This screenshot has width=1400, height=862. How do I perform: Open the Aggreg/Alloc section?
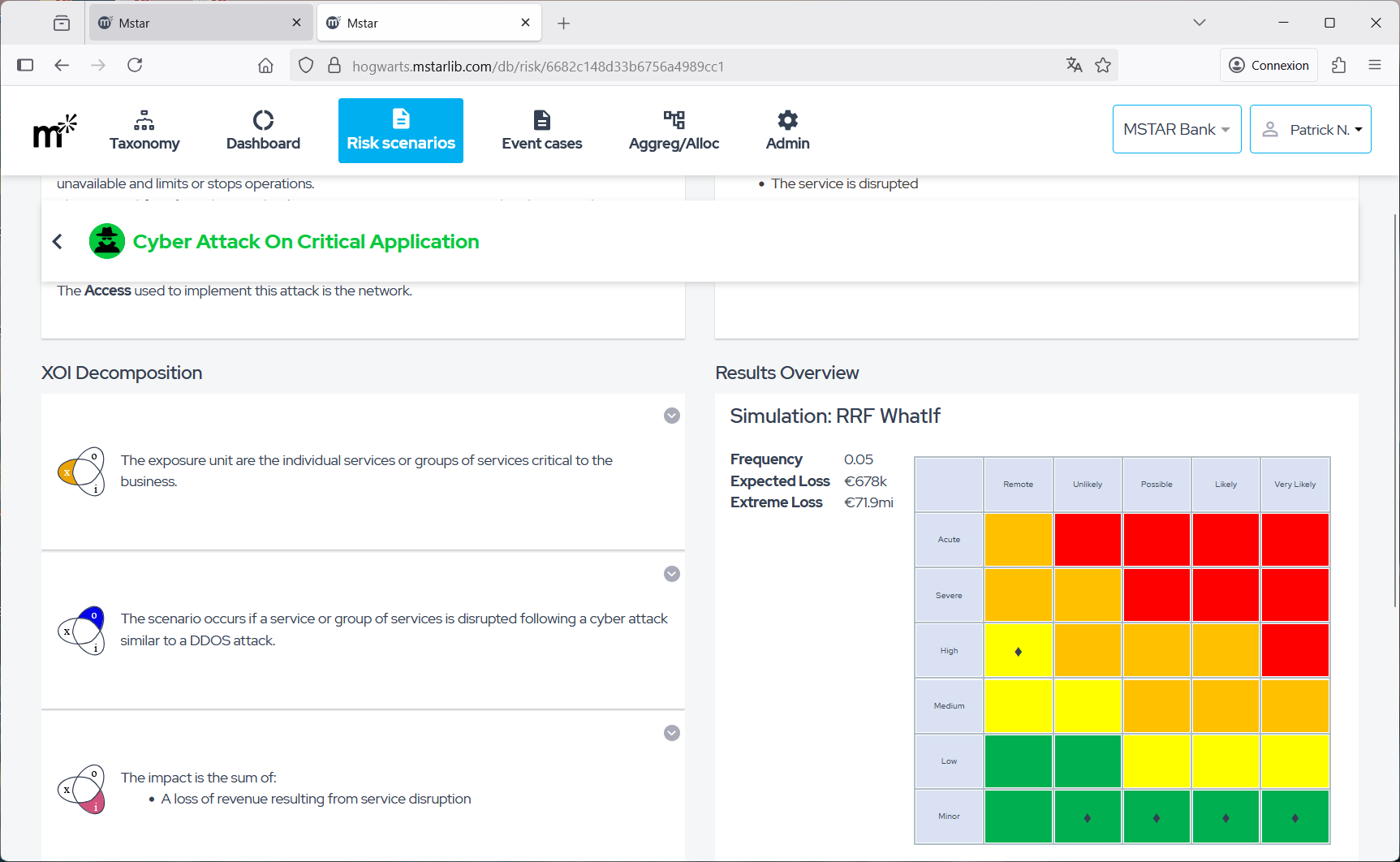coord(674,131)
